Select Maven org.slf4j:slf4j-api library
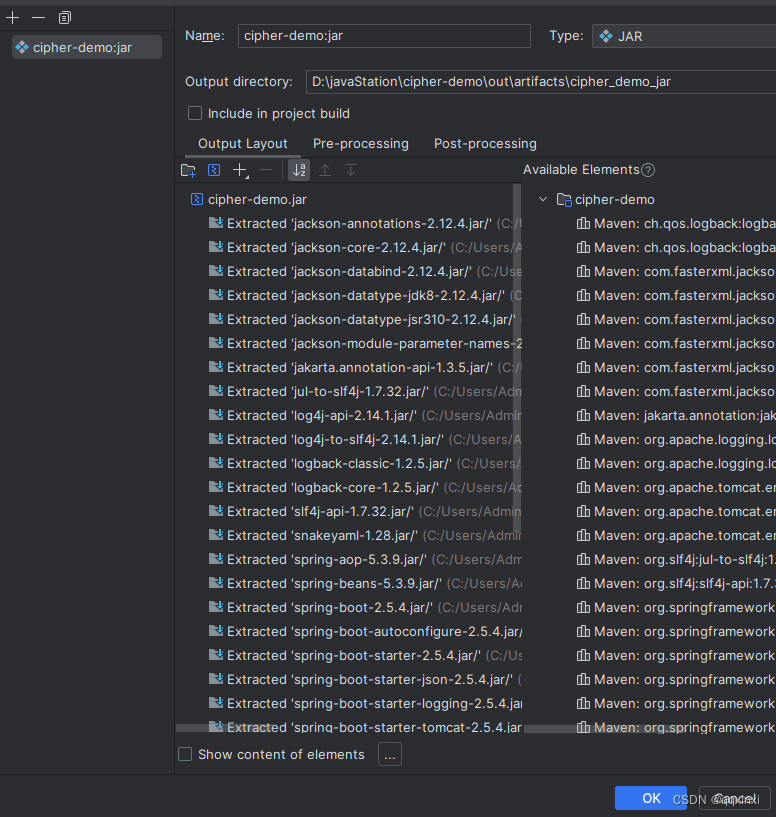The width and height of the screenshot is (776, 817). pyautogui.click(x=676, y=583)
